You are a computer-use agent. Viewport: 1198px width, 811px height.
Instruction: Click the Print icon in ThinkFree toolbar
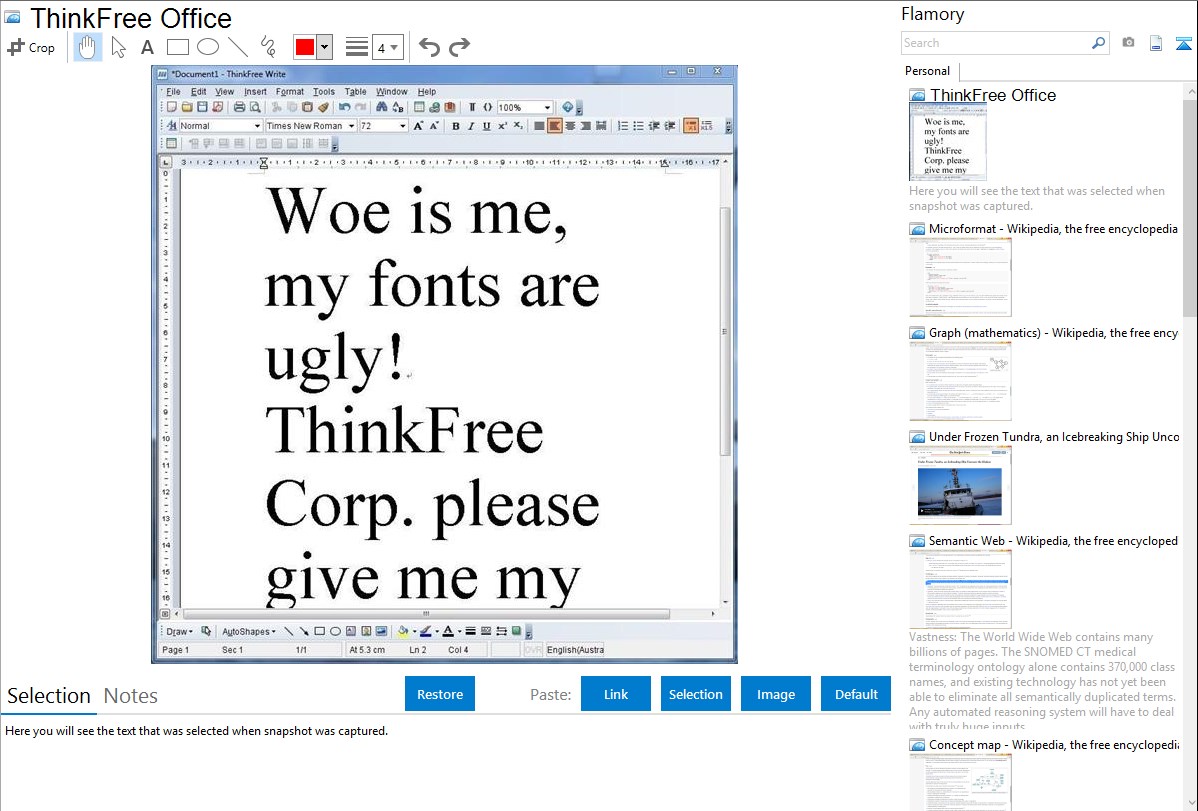click(239, 108)
